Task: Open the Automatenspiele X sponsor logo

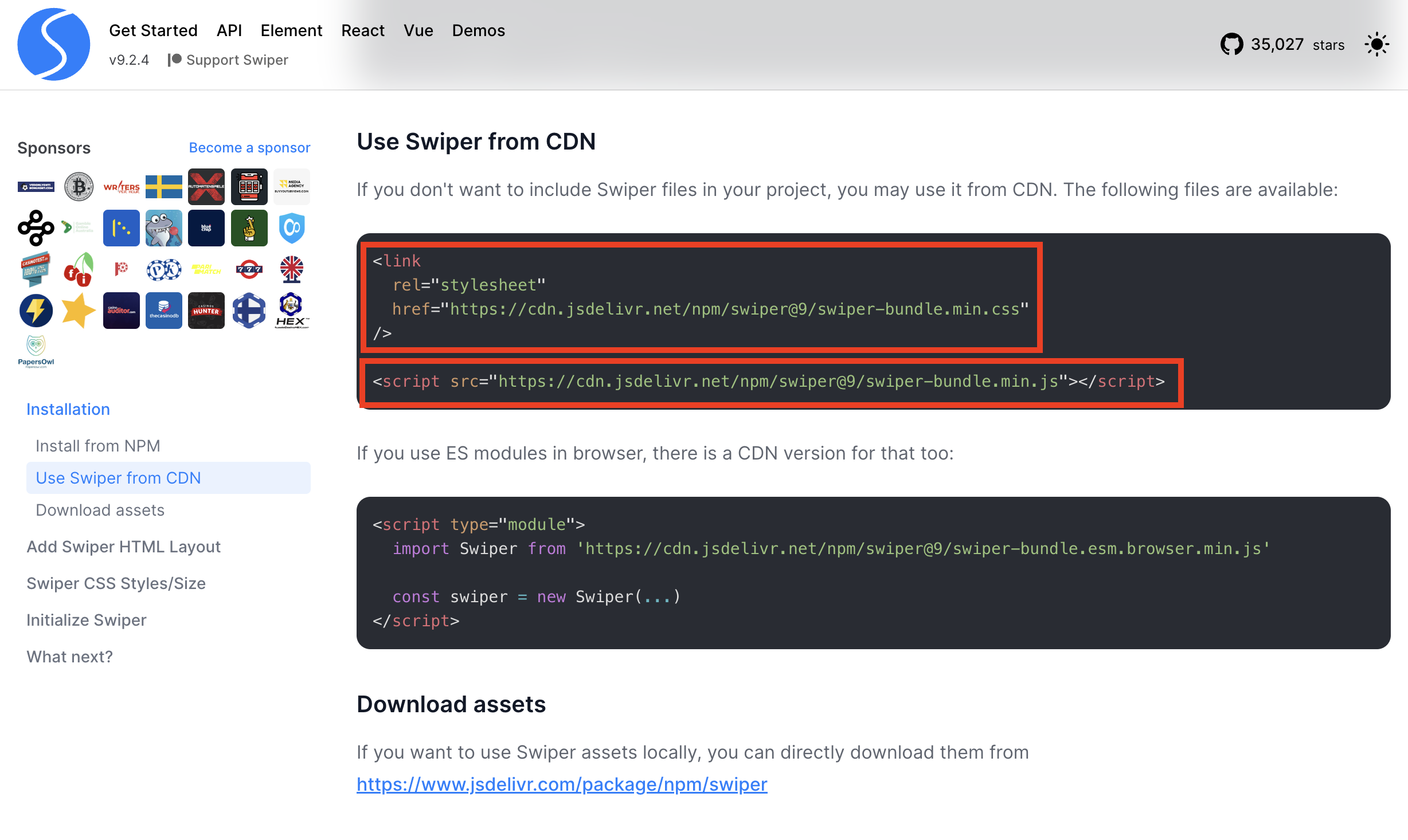Action: point(206,187)
